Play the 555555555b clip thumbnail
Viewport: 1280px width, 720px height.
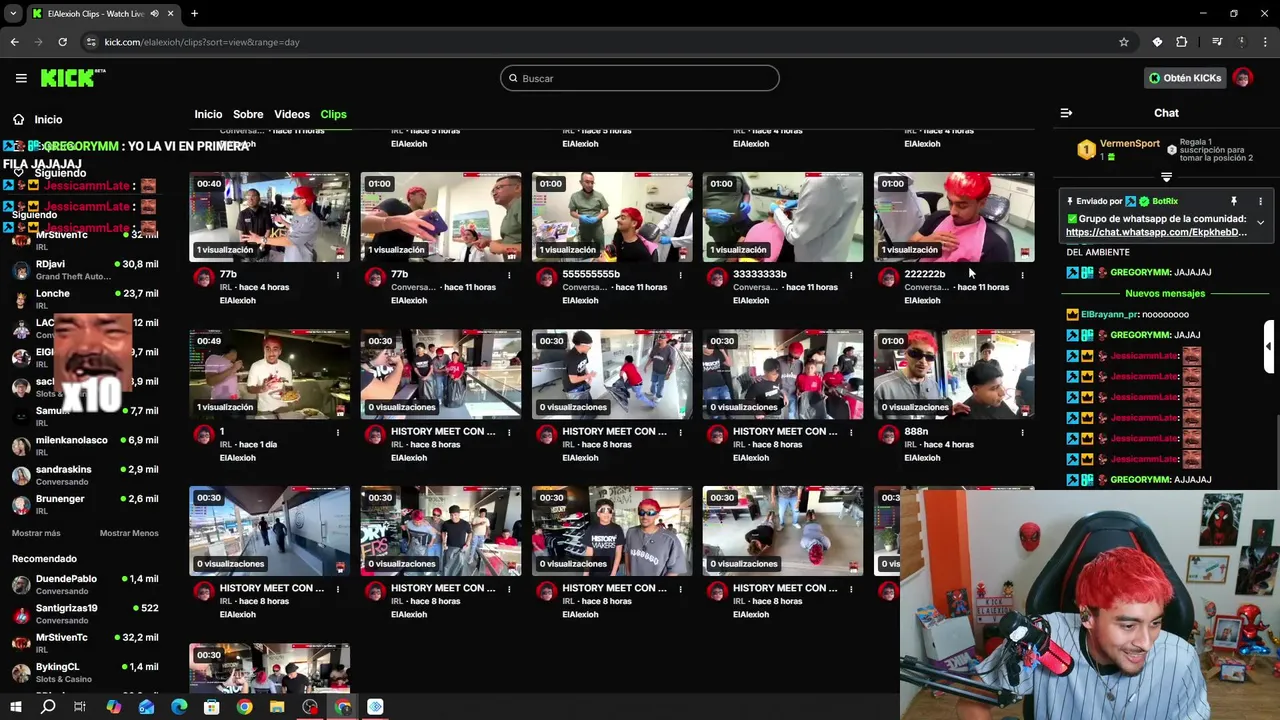[612, 217]
